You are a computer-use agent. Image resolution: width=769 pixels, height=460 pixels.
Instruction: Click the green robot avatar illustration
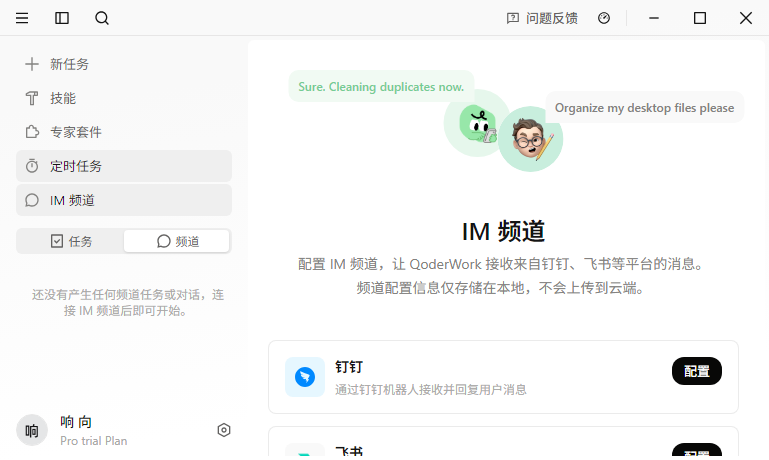point(476,124)
